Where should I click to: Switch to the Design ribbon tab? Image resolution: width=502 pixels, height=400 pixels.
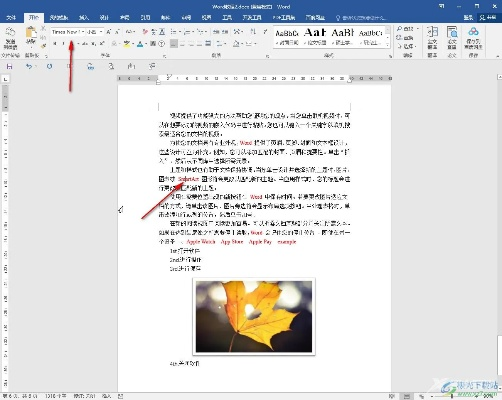pos(104,17)
